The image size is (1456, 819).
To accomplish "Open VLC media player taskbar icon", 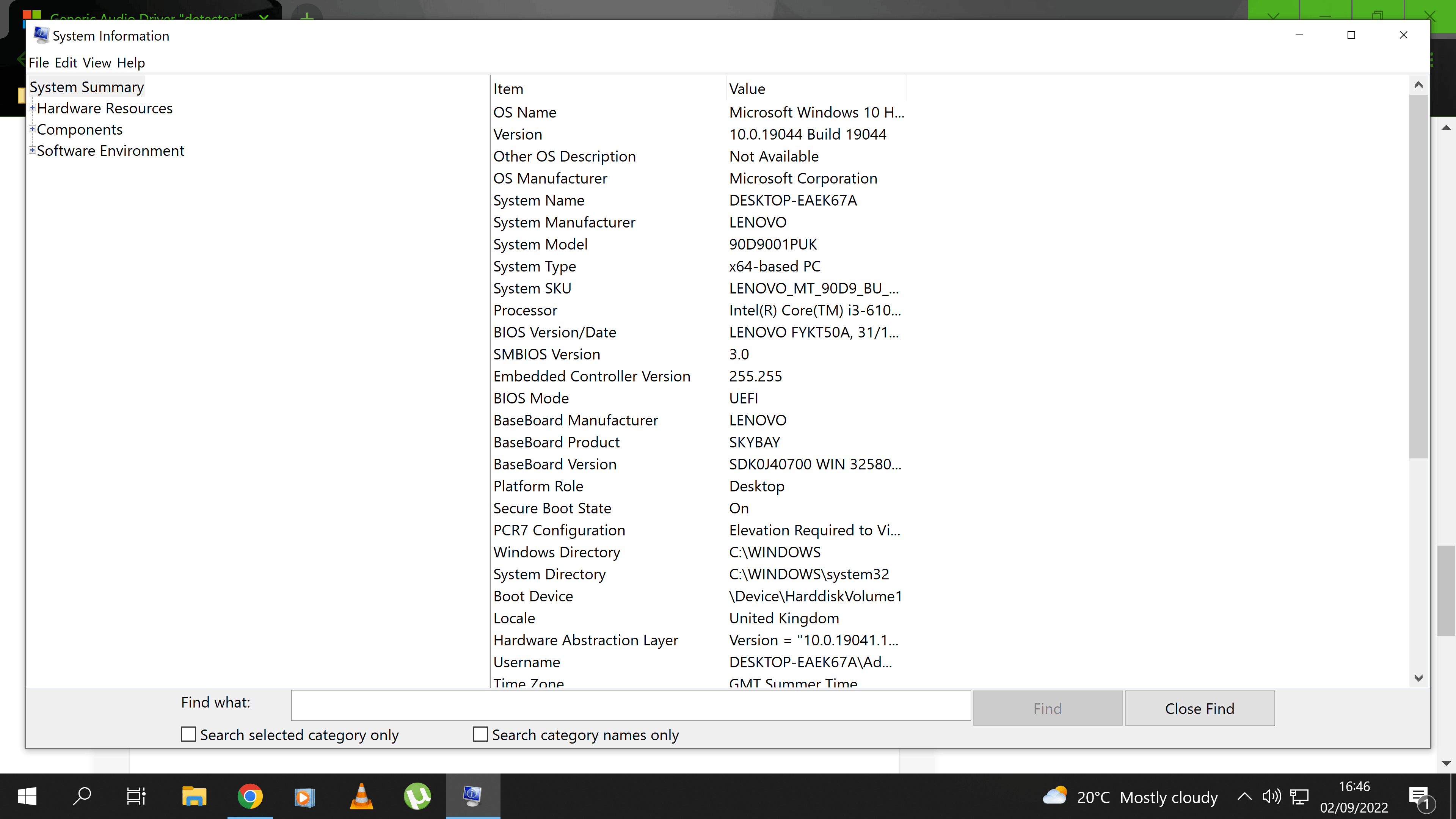I will [361, 796].
